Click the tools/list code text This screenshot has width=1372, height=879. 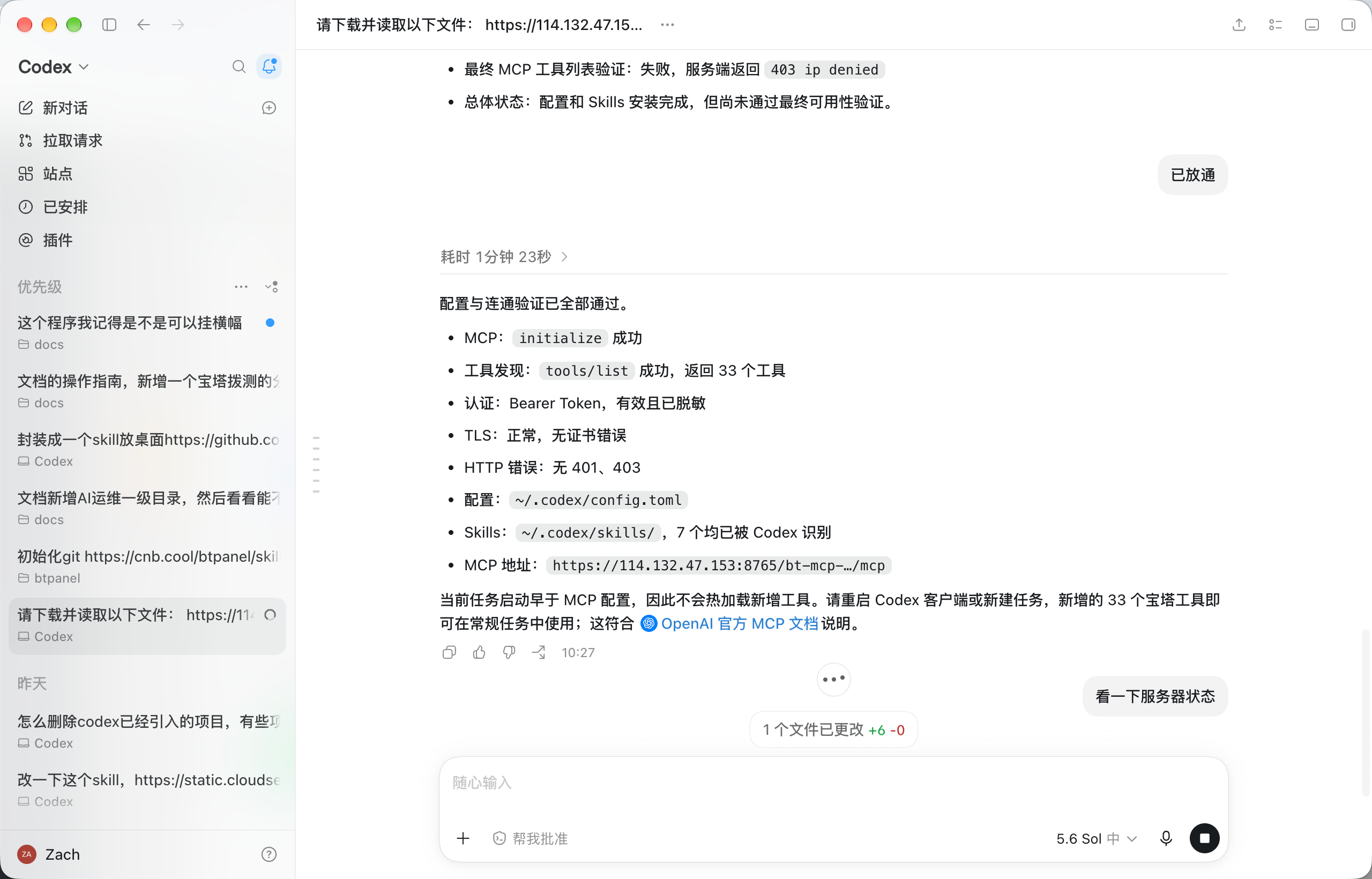tap(587, 370)
